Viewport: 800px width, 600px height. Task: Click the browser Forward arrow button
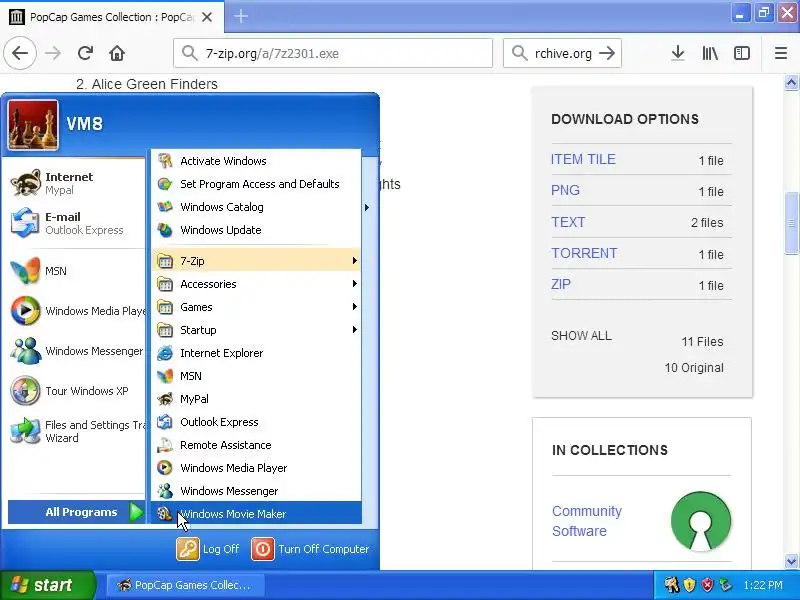53,53
